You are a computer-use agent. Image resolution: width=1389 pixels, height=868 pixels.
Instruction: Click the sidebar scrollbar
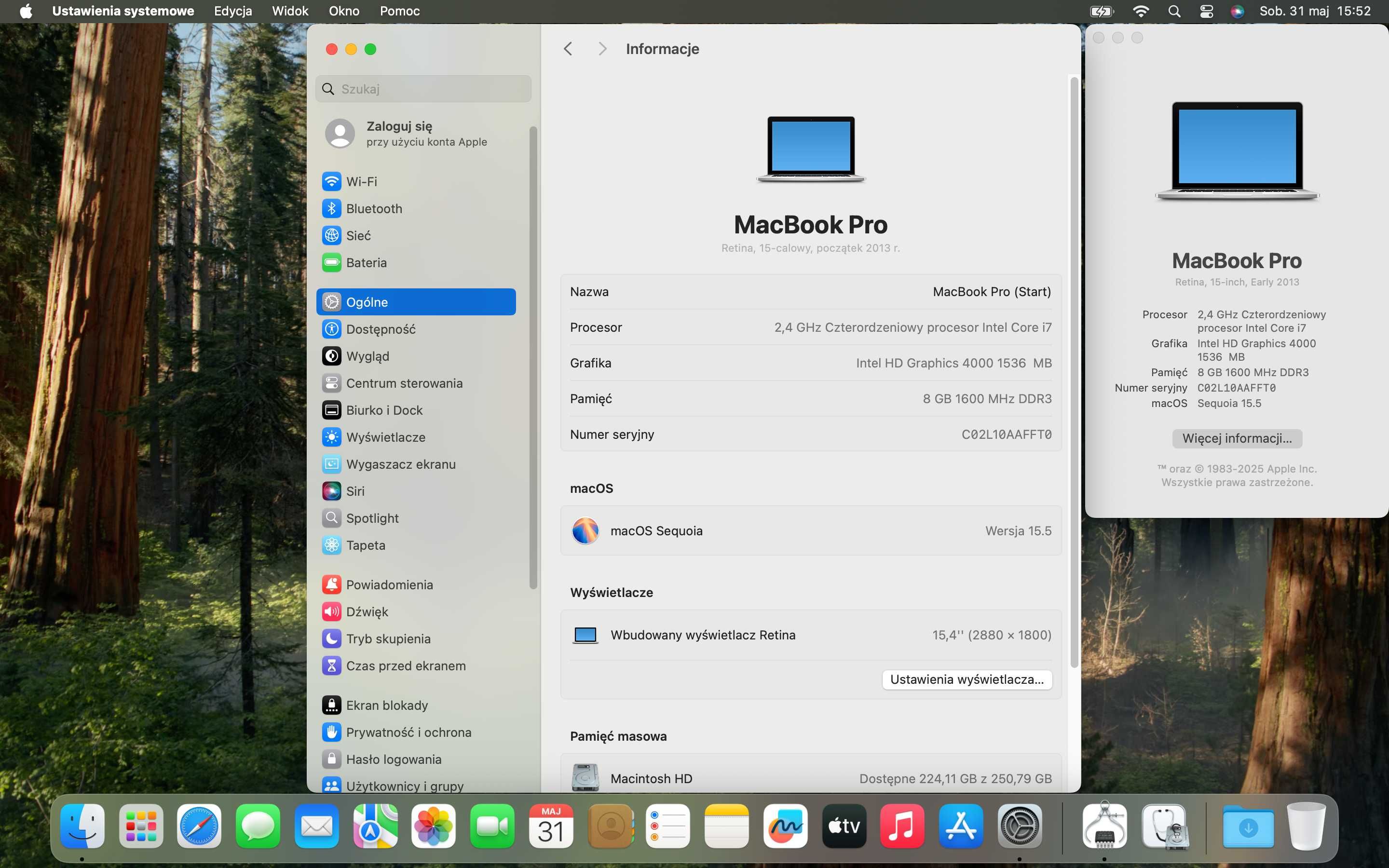pos(533,358)
